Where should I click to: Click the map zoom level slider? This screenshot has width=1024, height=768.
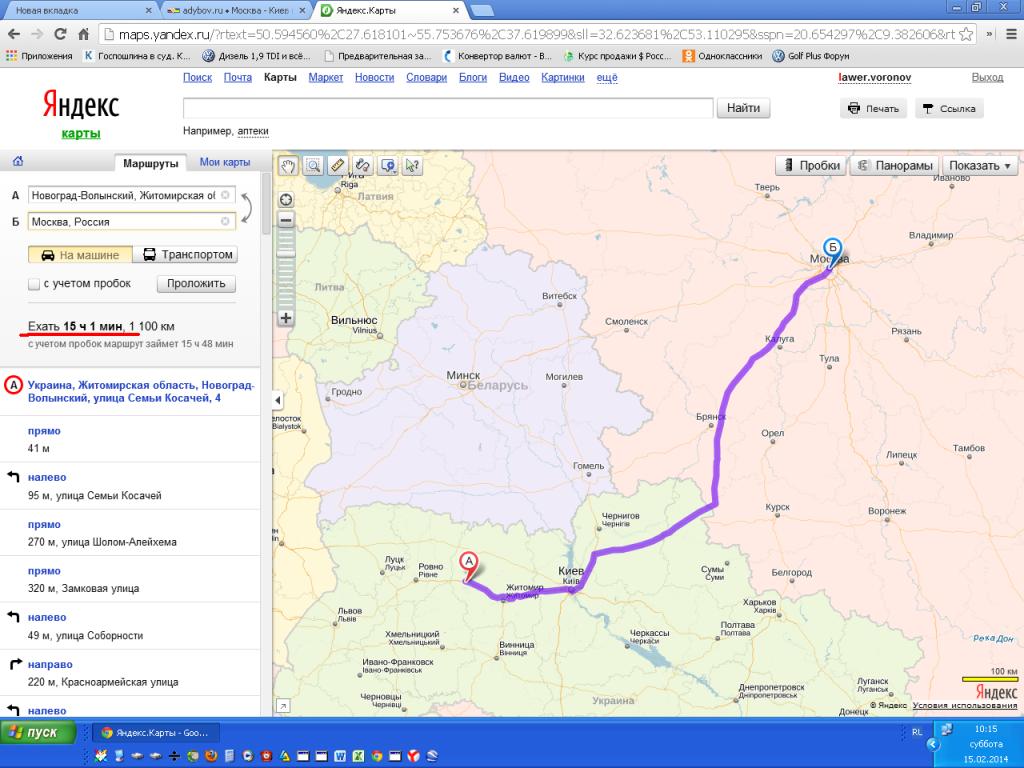[286, 268]
